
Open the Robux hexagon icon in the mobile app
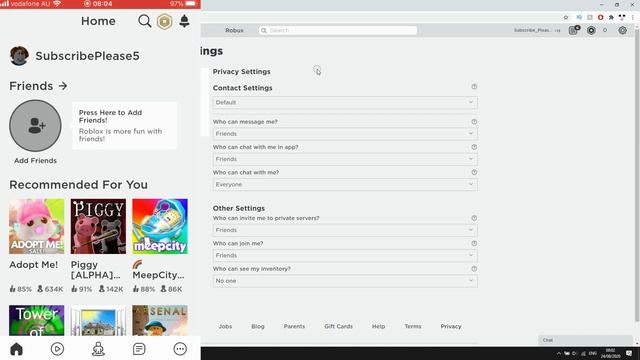coord(164,22)
